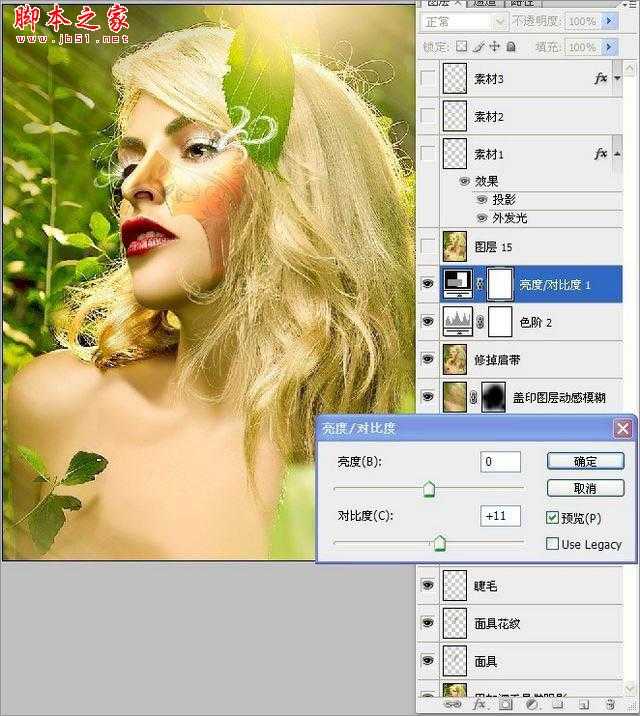Click the mask link chain on 盖印图层动感模糊

[473, 397]
